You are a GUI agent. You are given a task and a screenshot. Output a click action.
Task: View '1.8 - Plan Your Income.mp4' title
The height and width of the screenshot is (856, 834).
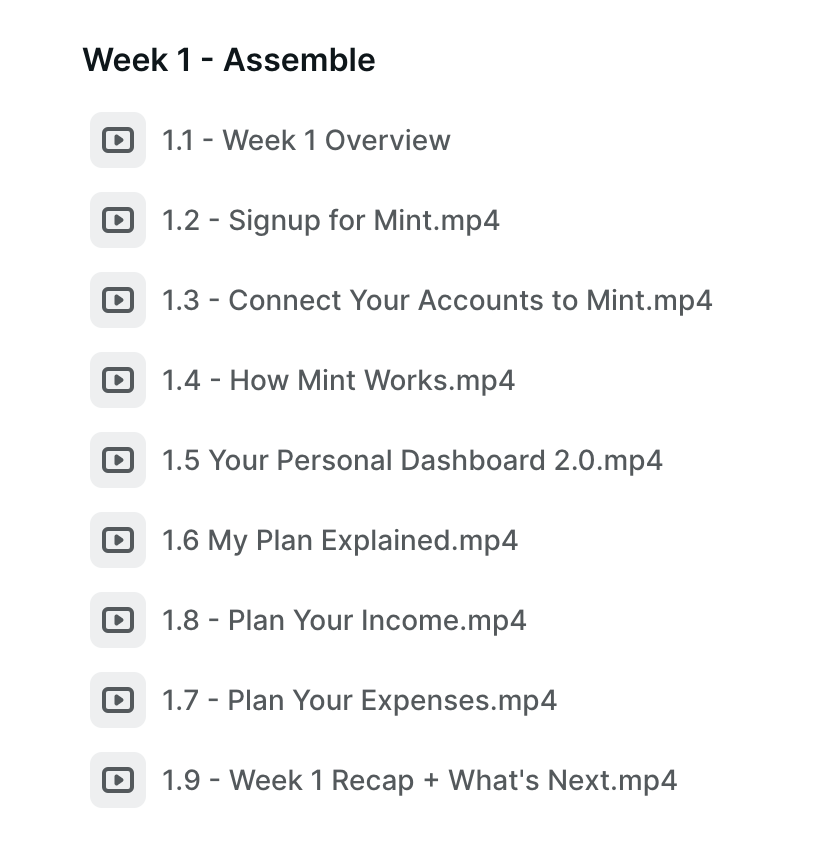pos(344,620)
